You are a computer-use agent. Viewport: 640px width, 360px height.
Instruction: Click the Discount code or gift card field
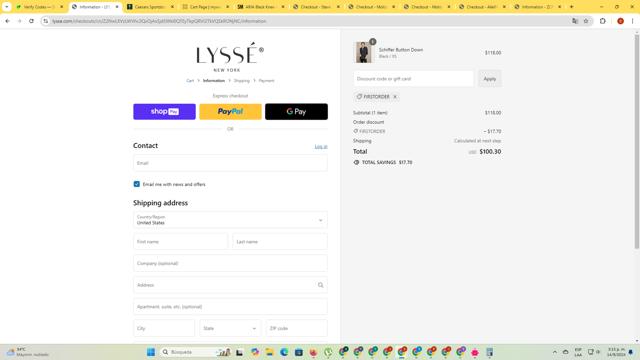pyautogui.click(x=413, y=79)
